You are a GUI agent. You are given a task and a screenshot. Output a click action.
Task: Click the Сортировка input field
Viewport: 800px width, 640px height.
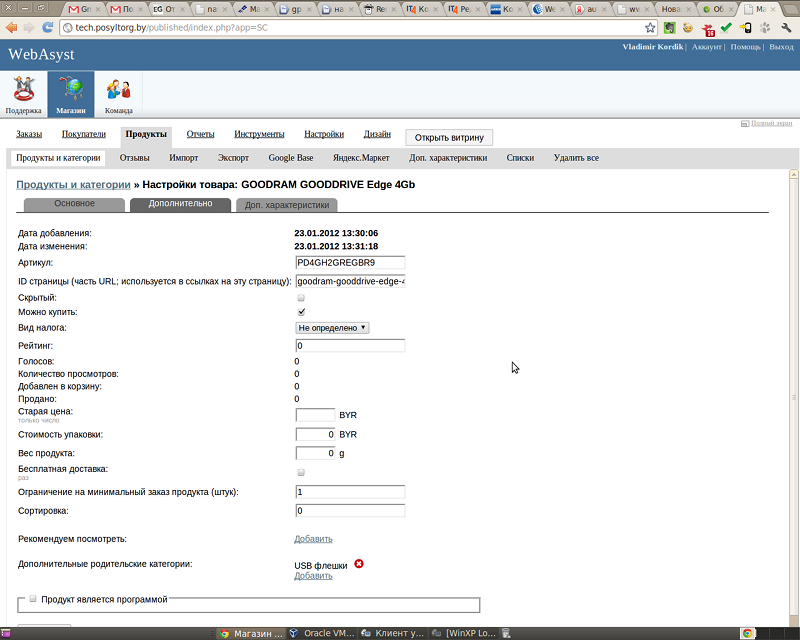click(350, 511)
